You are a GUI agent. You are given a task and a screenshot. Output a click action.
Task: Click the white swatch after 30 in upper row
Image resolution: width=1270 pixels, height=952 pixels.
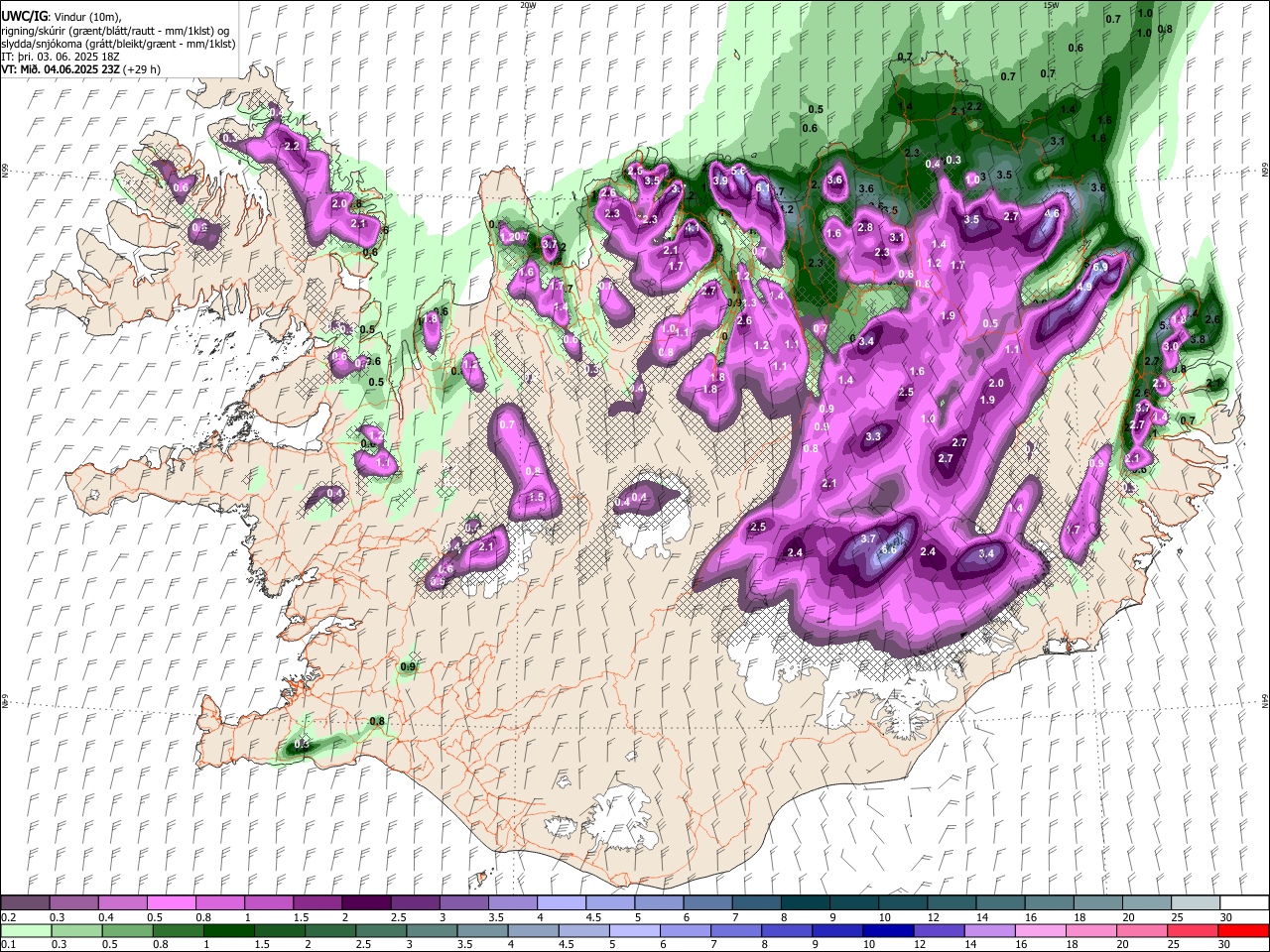(x=1242, y=903)
